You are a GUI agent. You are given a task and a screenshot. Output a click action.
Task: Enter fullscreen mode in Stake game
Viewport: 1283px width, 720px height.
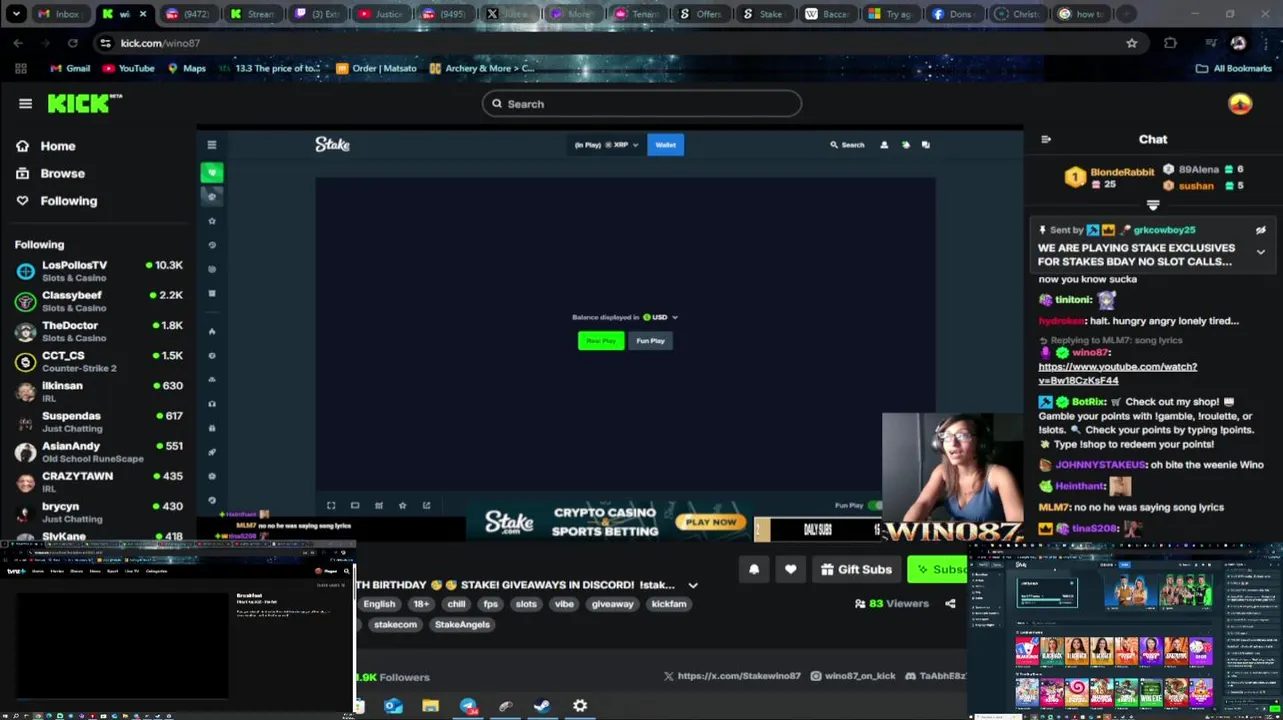point(331,506)
